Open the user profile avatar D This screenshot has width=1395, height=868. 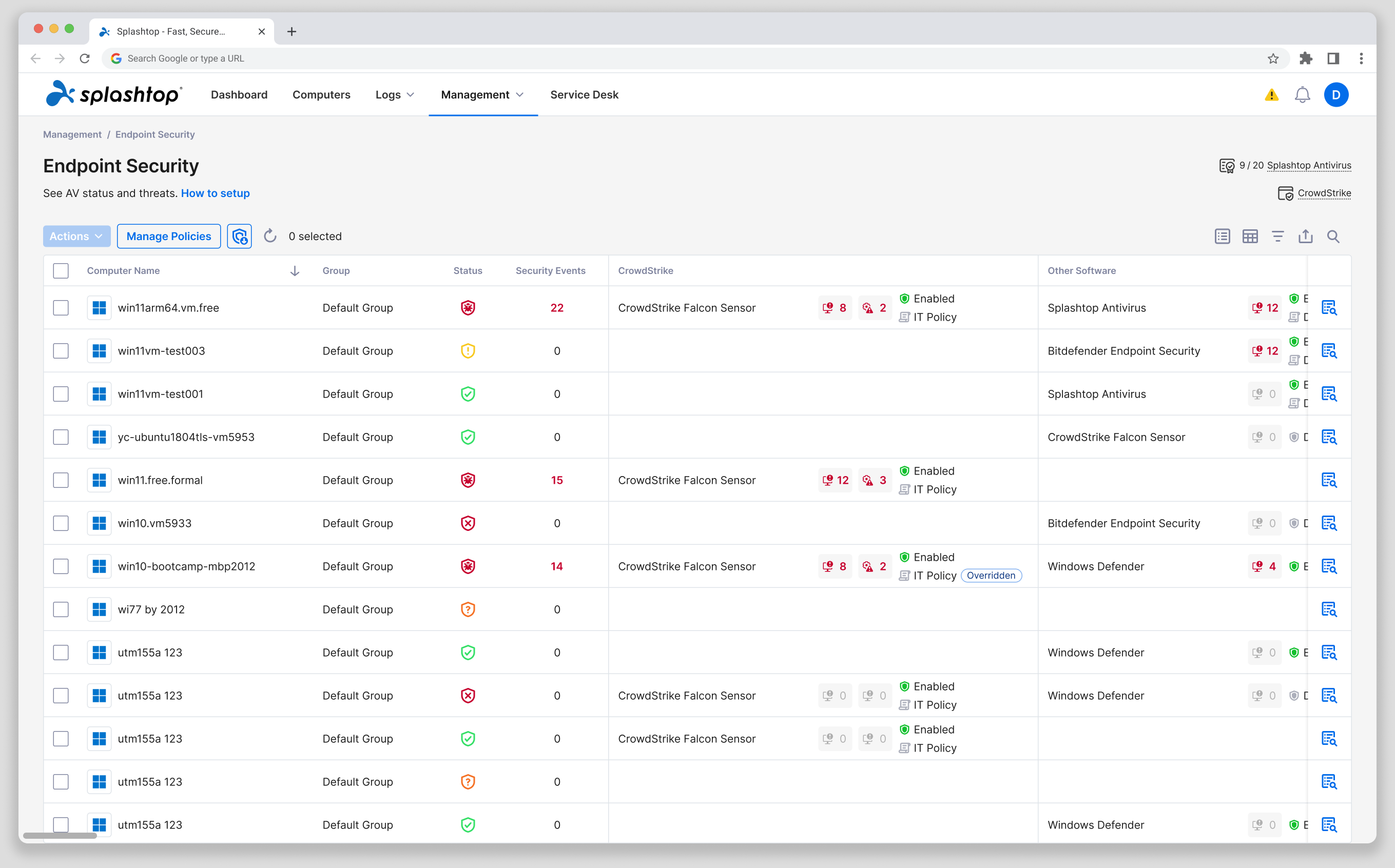pyautogui.click(x=1336, y=95)
